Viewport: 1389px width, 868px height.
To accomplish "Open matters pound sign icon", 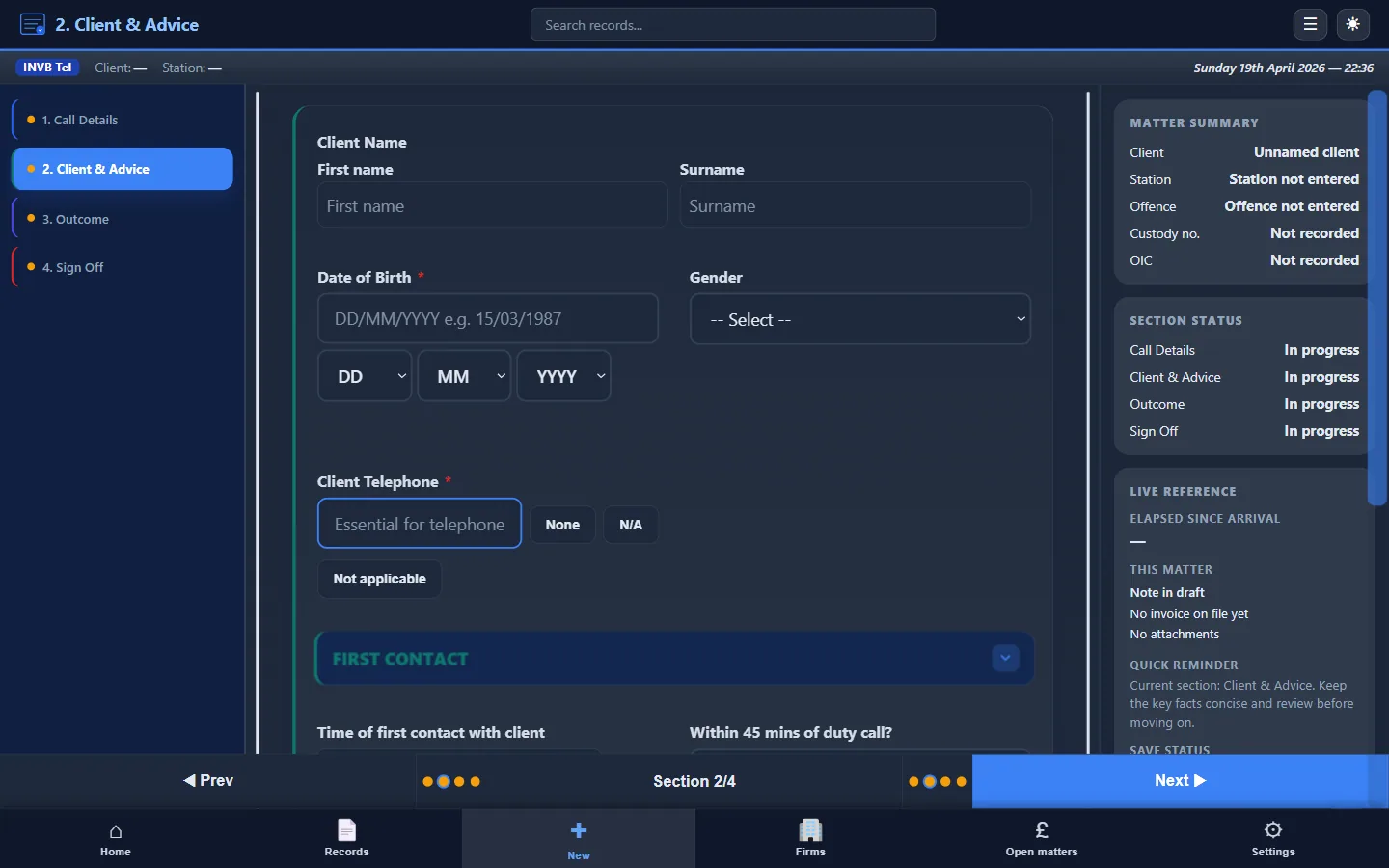I will pos(1042,829).
